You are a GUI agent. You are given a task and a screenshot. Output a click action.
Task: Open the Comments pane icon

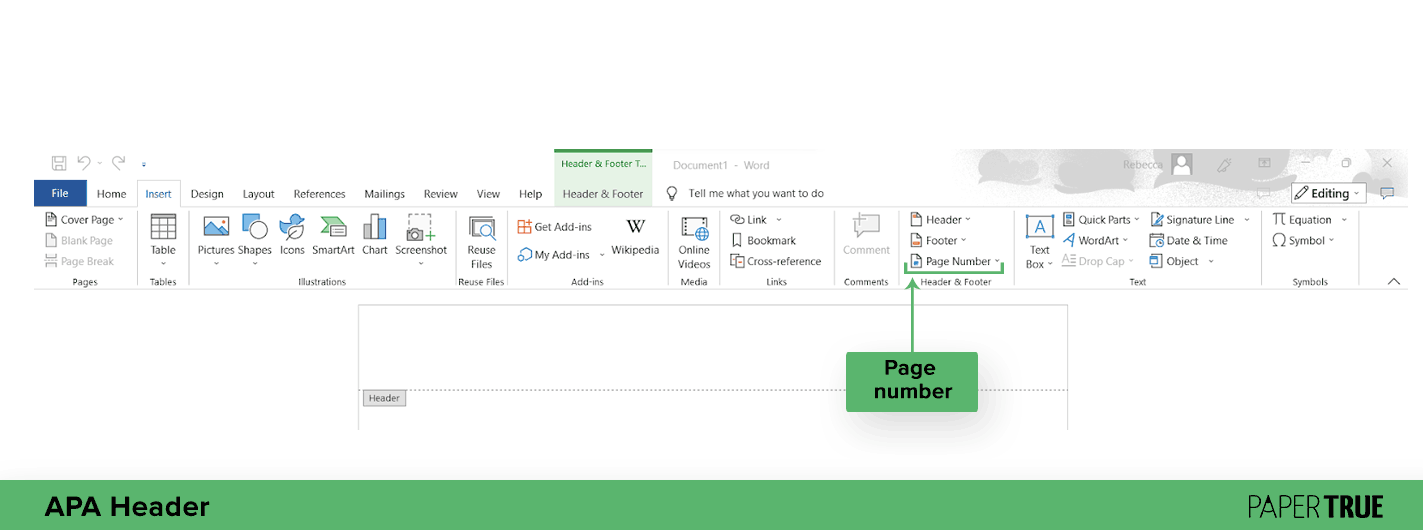pyautogui.click(x=1387, y=193)
